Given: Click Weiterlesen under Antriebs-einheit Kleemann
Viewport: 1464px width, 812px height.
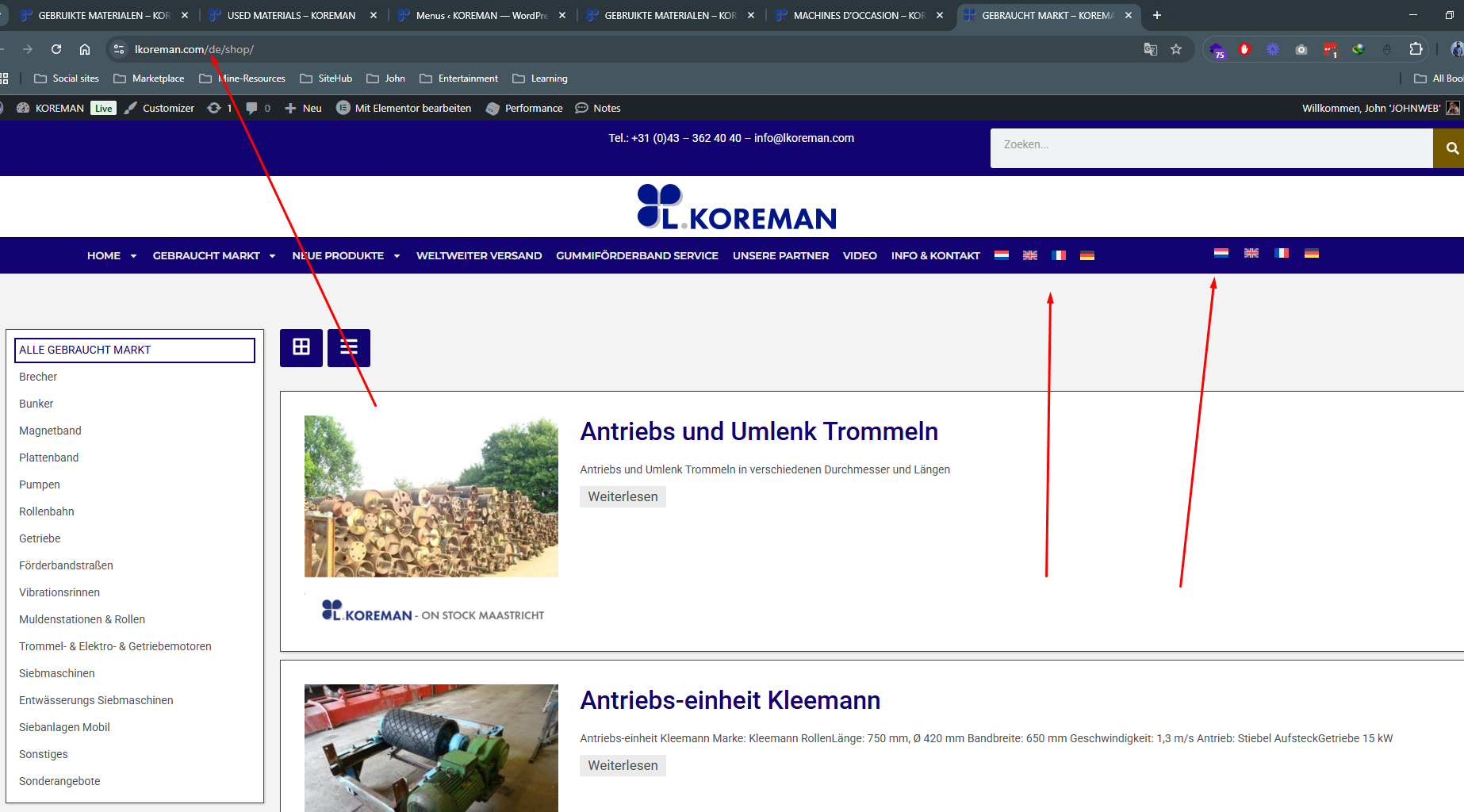Looking at the screenshot, I should point(623,765).
